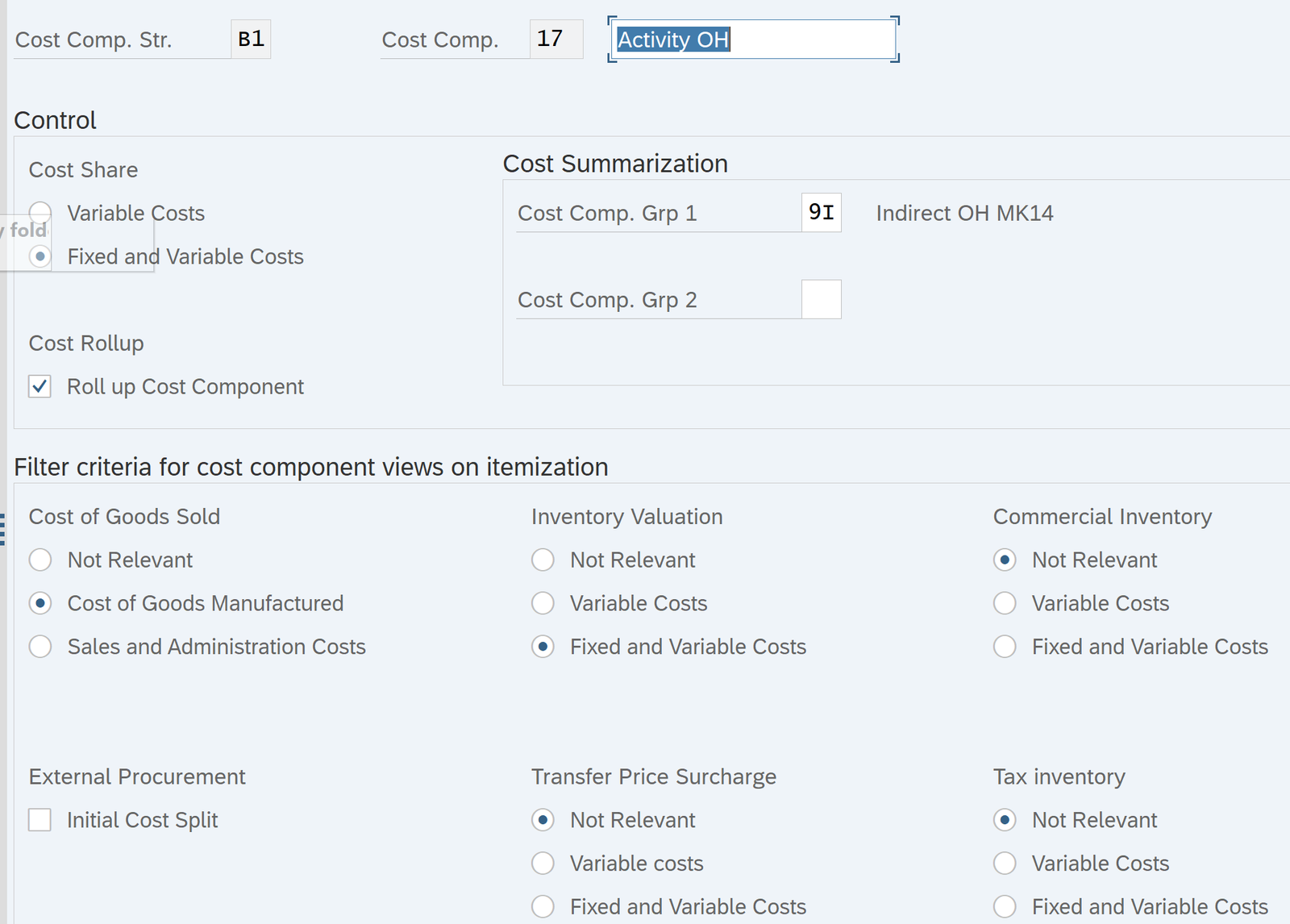The width and height of the screenshot is (1290, 924).
Task: Click the Cost Comp. number field showing 17
Action: (x=556, y=39)
